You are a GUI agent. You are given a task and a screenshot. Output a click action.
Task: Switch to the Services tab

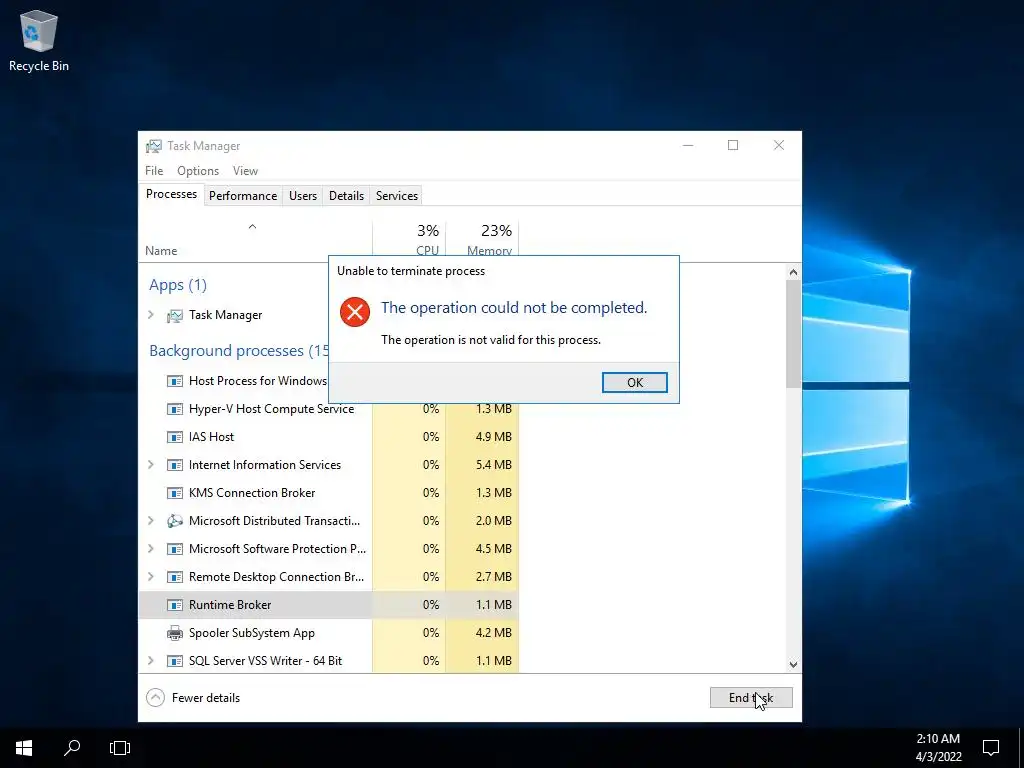click(396, 196)
